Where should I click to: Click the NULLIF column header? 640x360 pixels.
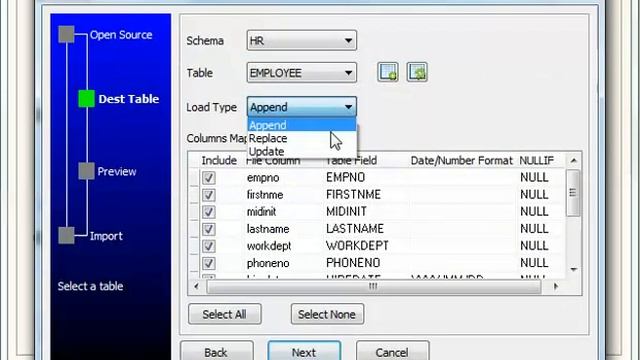[537, 160]
